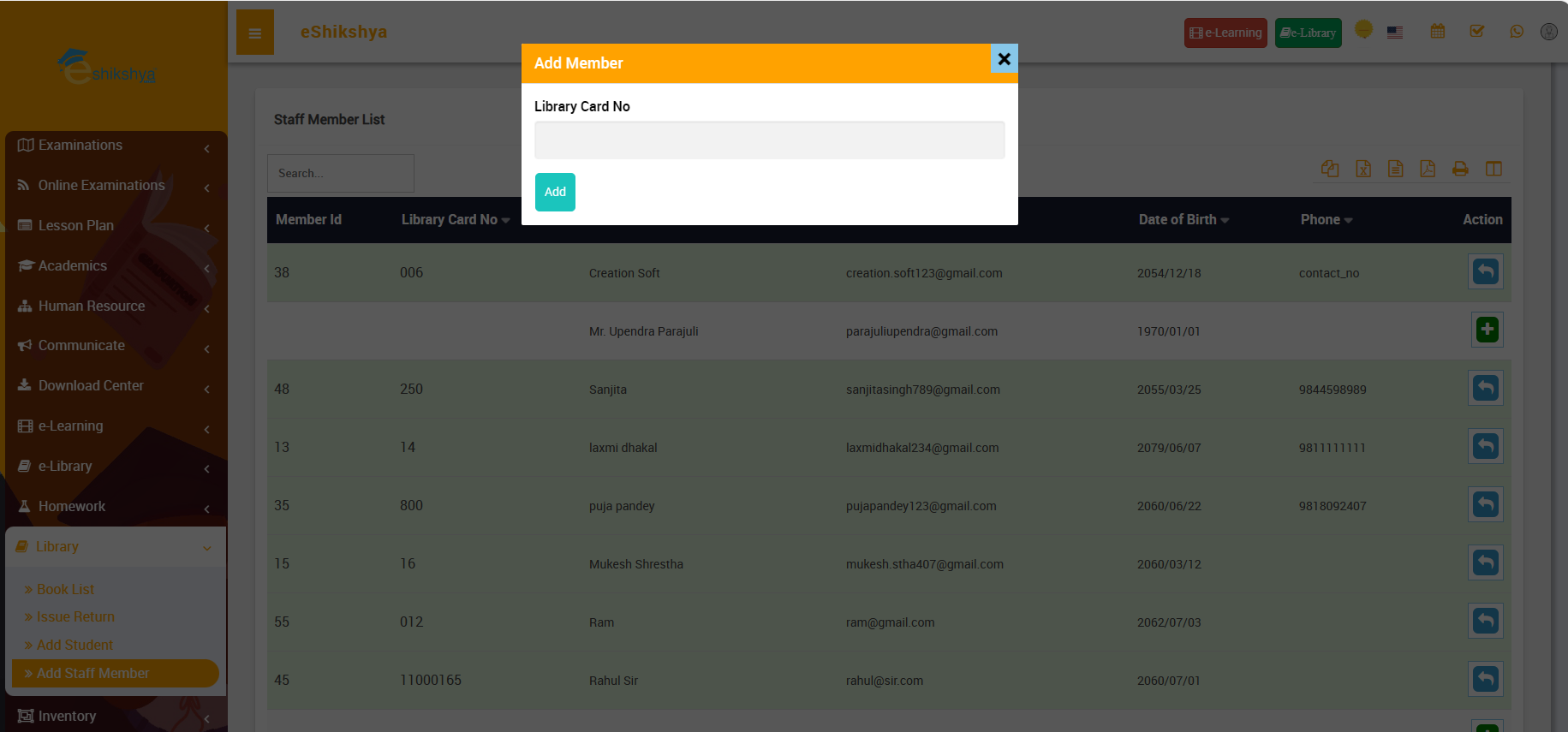The height and width of the screenshot is (732, 1568).
Task: Go to Issue Return in the sidebar
Action: point(75,616)
